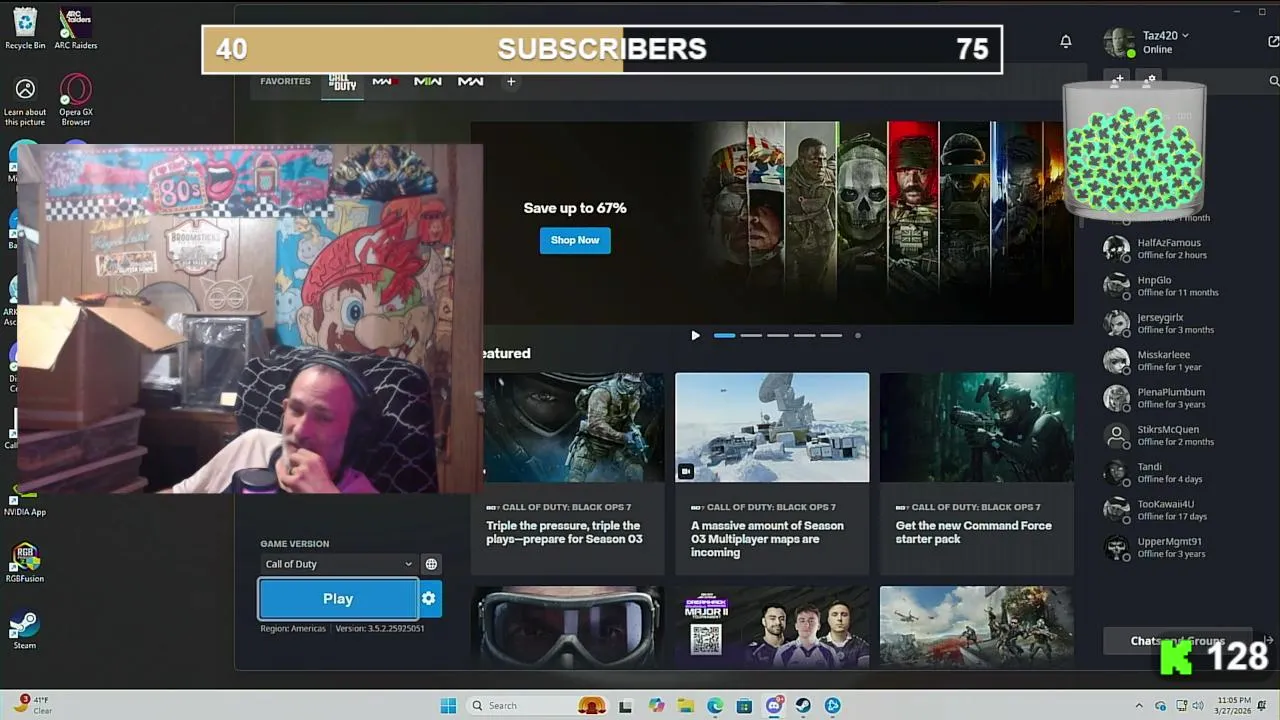Open the Chats and Groups panel

(1177, 641)
